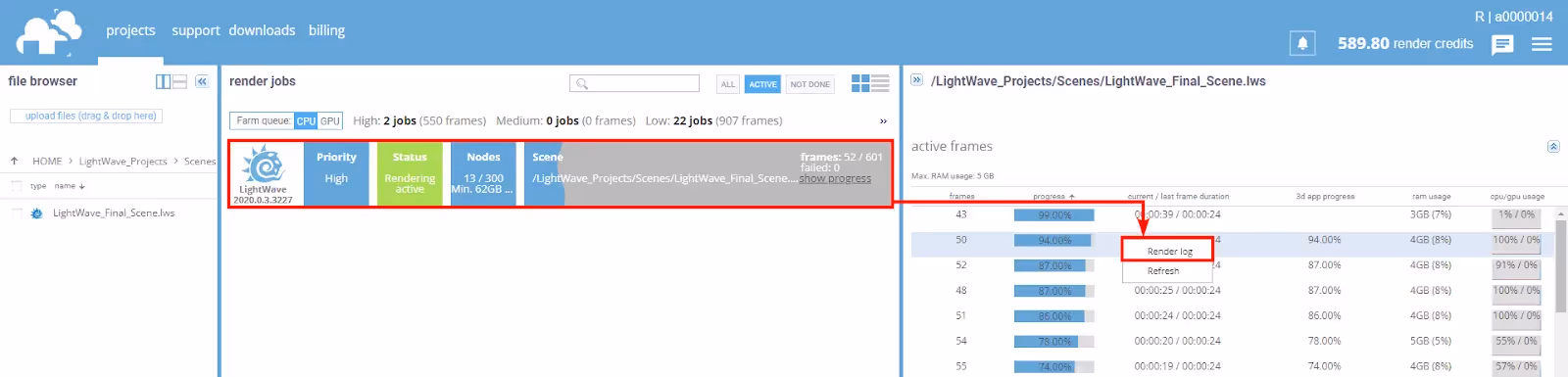Open LightWave_Projects in the breadcrumb
Image resolution: width=1568 pixels, height=377 pixels.
coord(122,161)
